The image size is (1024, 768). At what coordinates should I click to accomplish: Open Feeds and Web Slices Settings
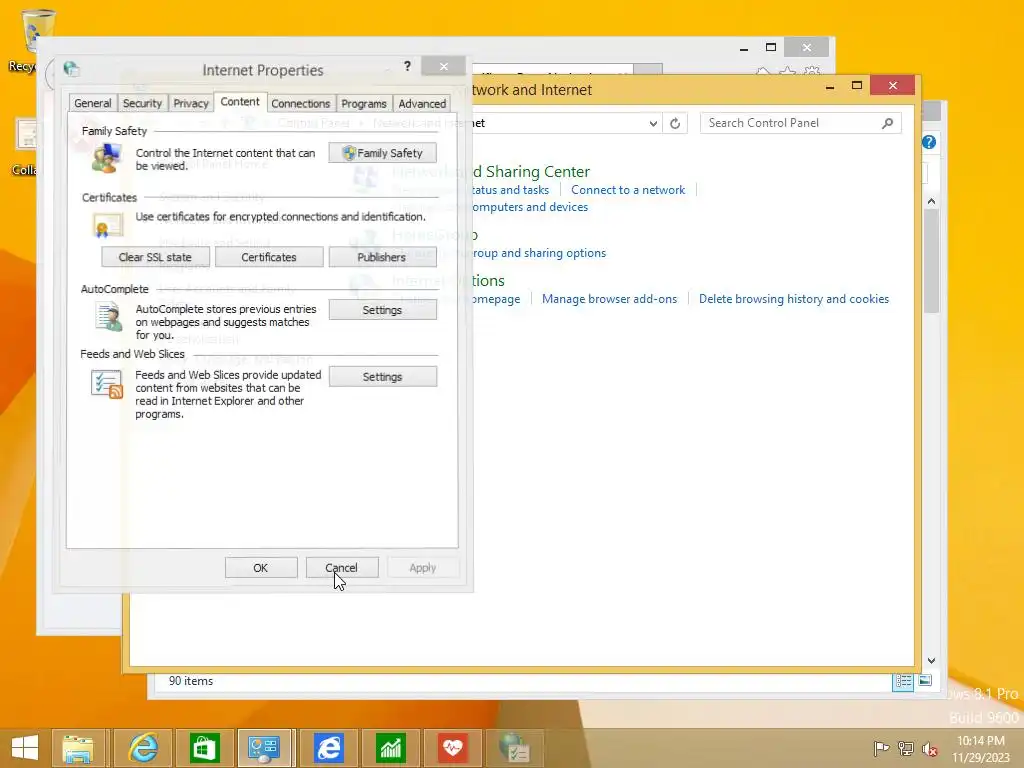pos(383,377)
